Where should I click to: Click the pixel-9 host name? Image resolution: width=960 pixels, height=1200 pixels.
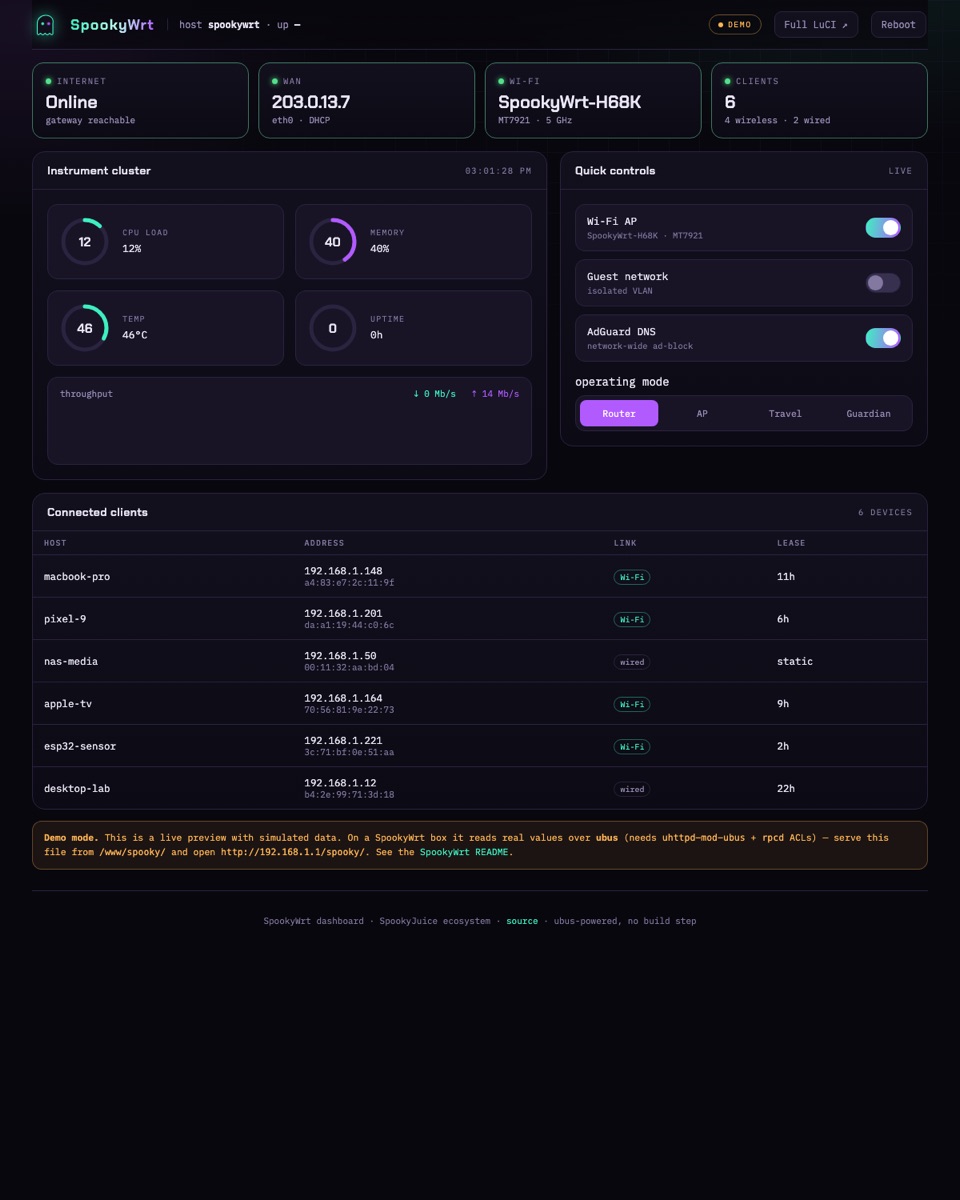tap(65, 619)
